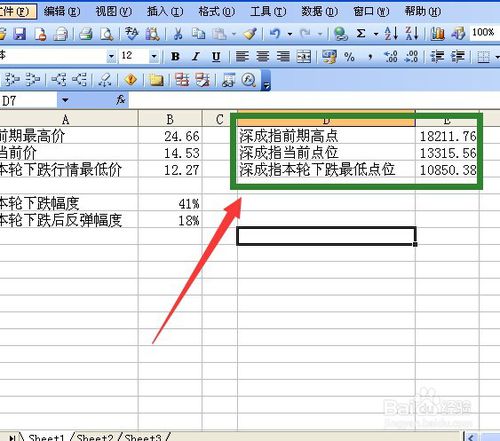Viewport: 500px width, 441px height.
Task: Sort ascending with the A-Z icon
Action: (391, 34)
